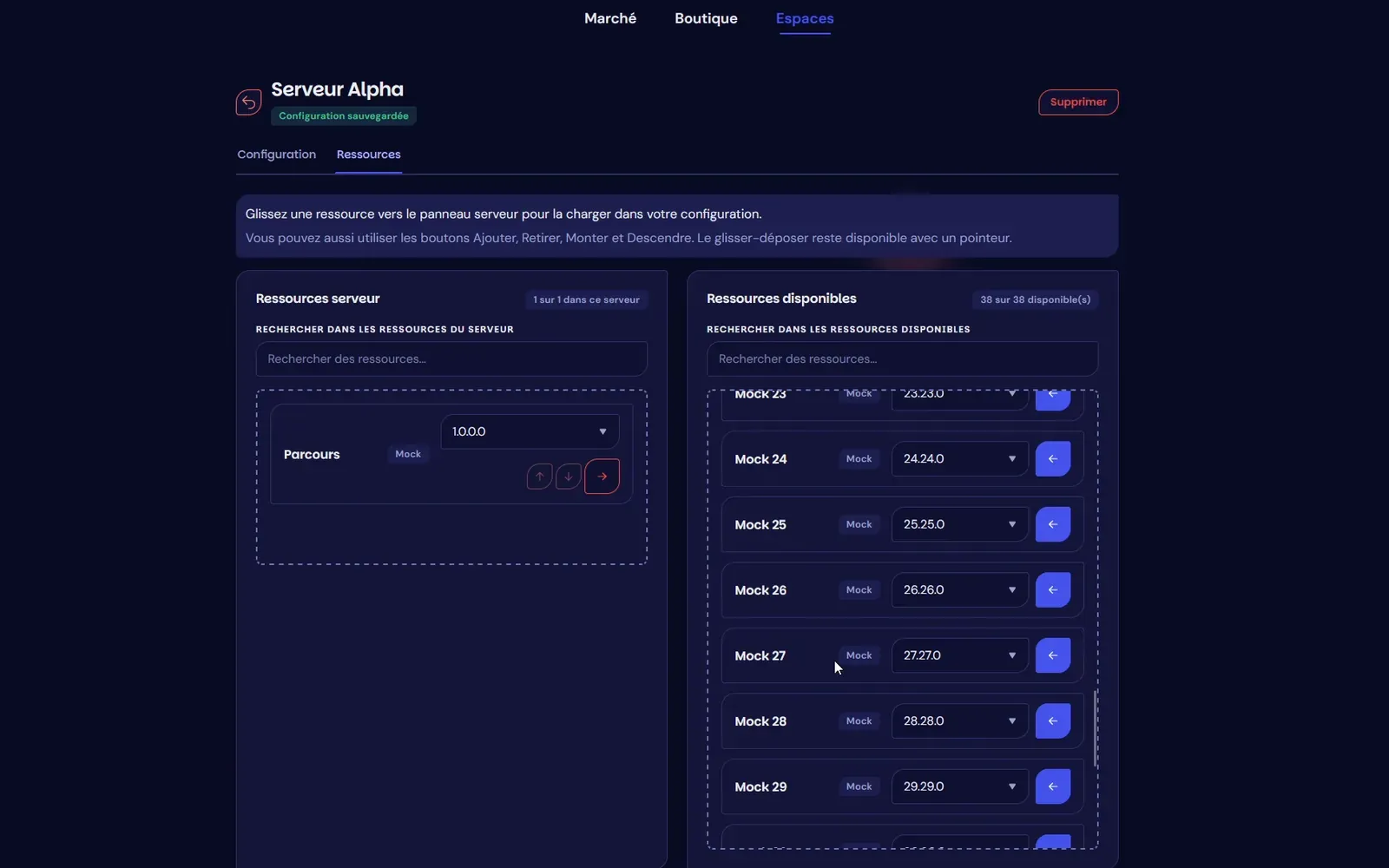Add Mock 26 to server

point(1052,590)
